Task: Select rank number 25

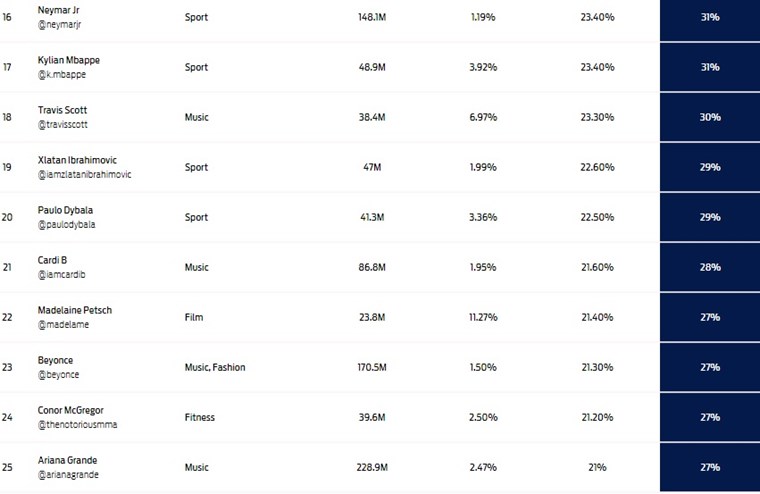Action: pyautogui.click(x=8, y=467)
